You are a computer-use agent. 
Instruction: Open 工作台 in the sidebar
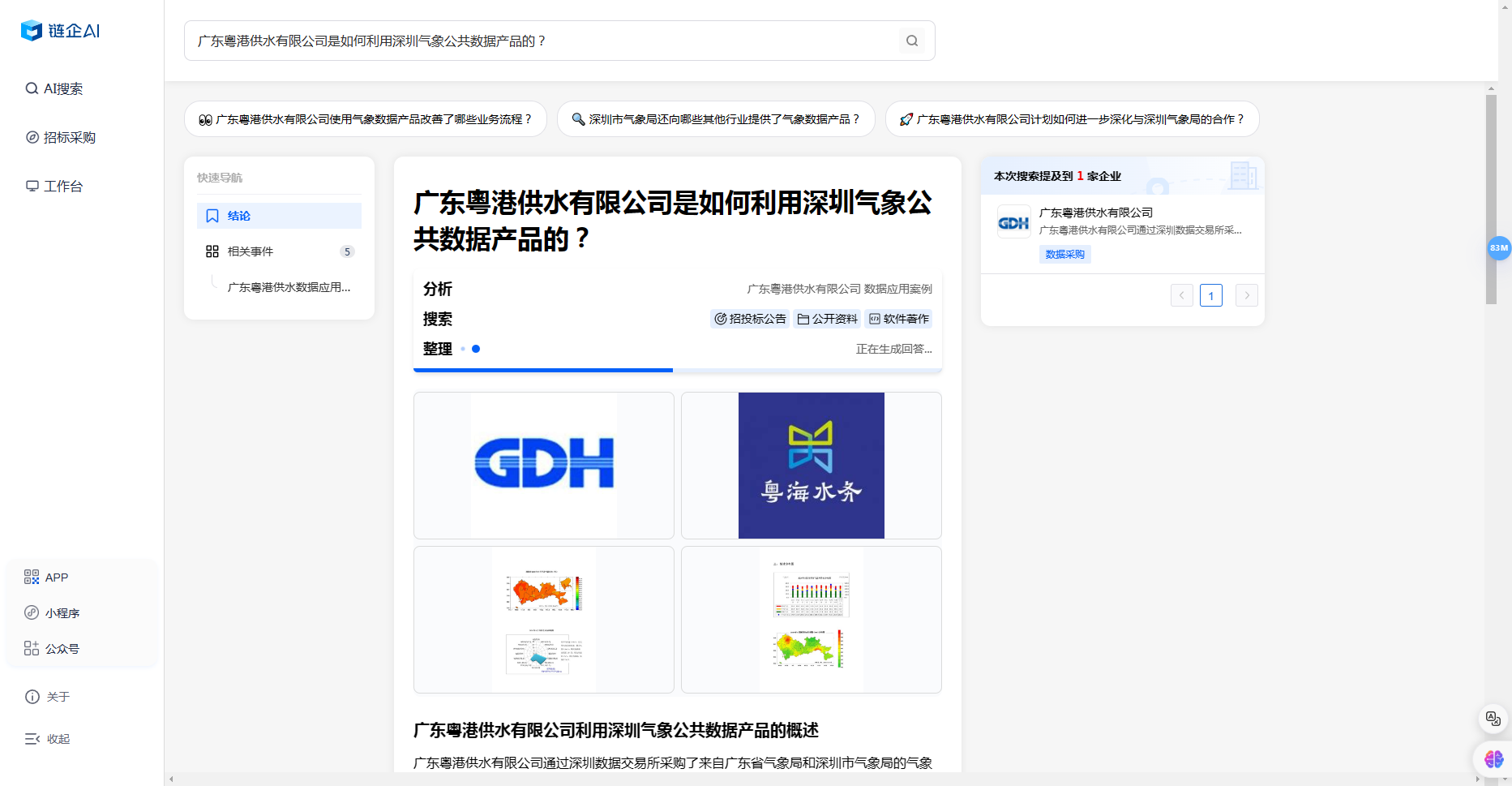pos(54,186)
